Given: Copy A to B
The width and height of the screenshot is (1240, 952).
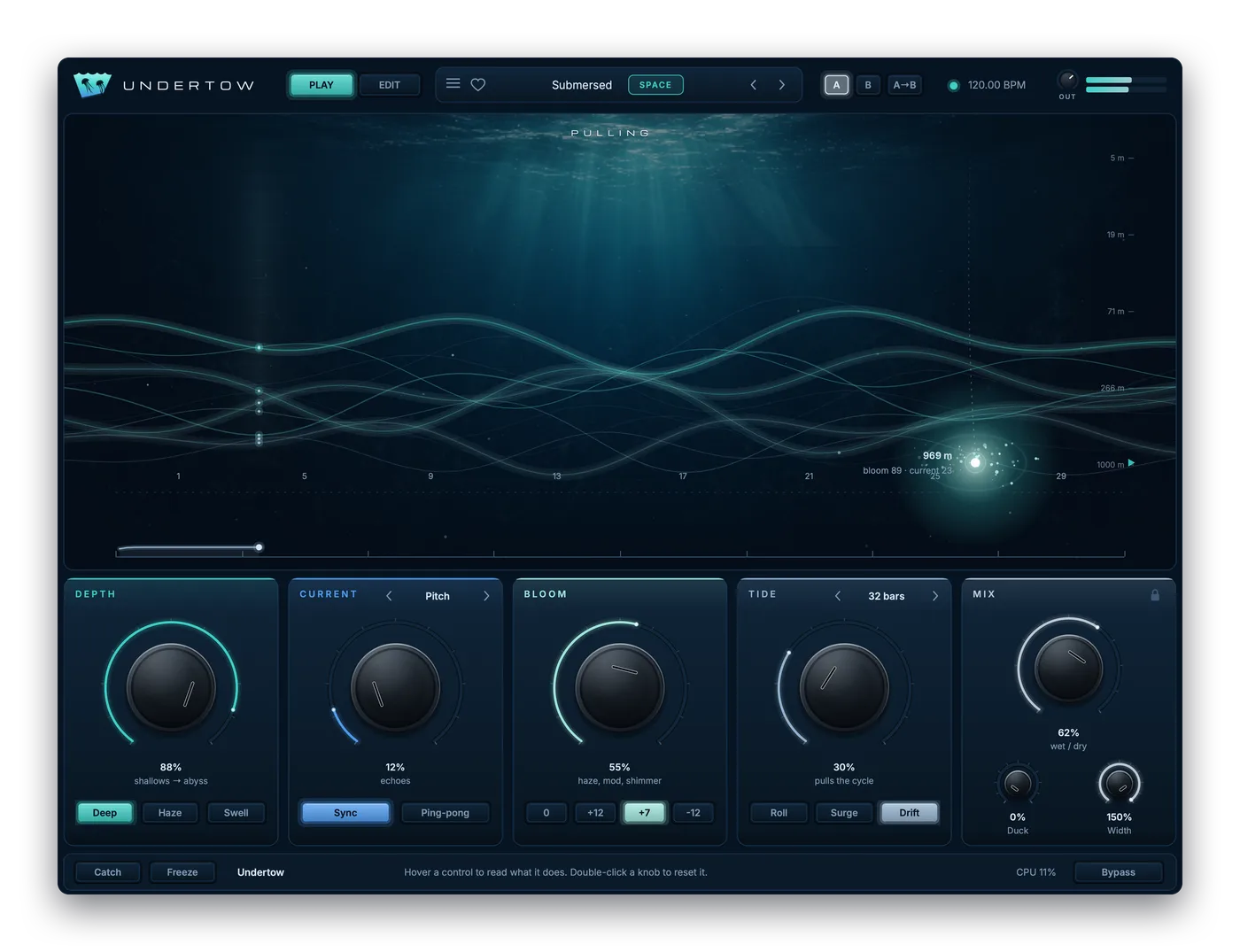Looking at the screenshot, I should 904,85.
